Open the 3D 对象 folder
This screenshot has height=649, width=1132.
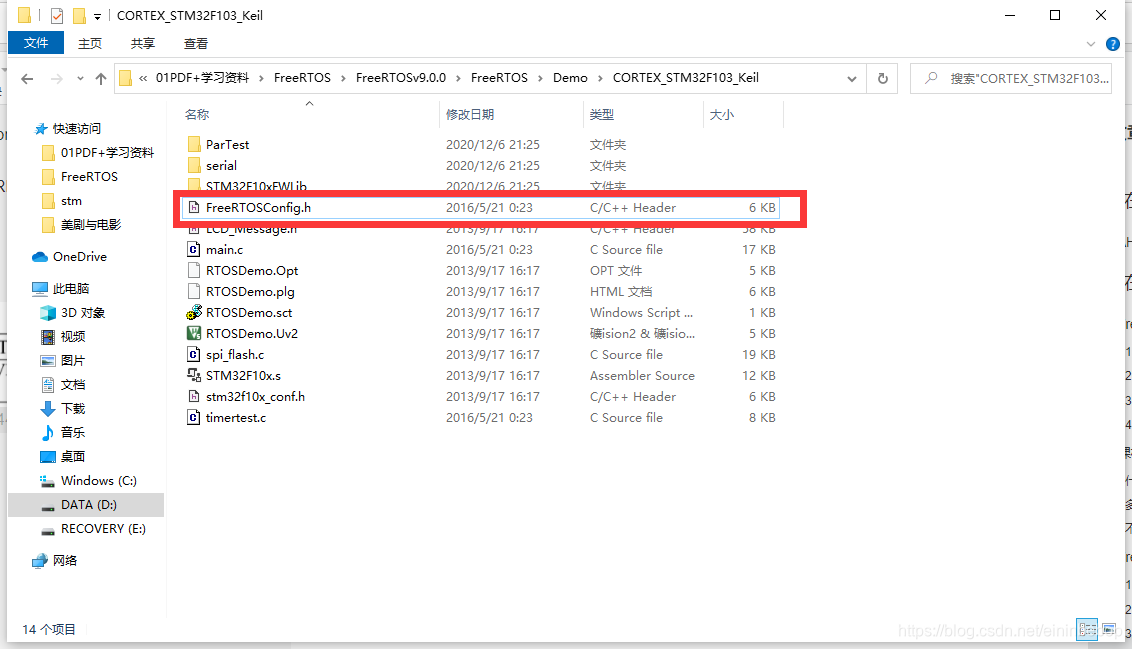[82, 312]
